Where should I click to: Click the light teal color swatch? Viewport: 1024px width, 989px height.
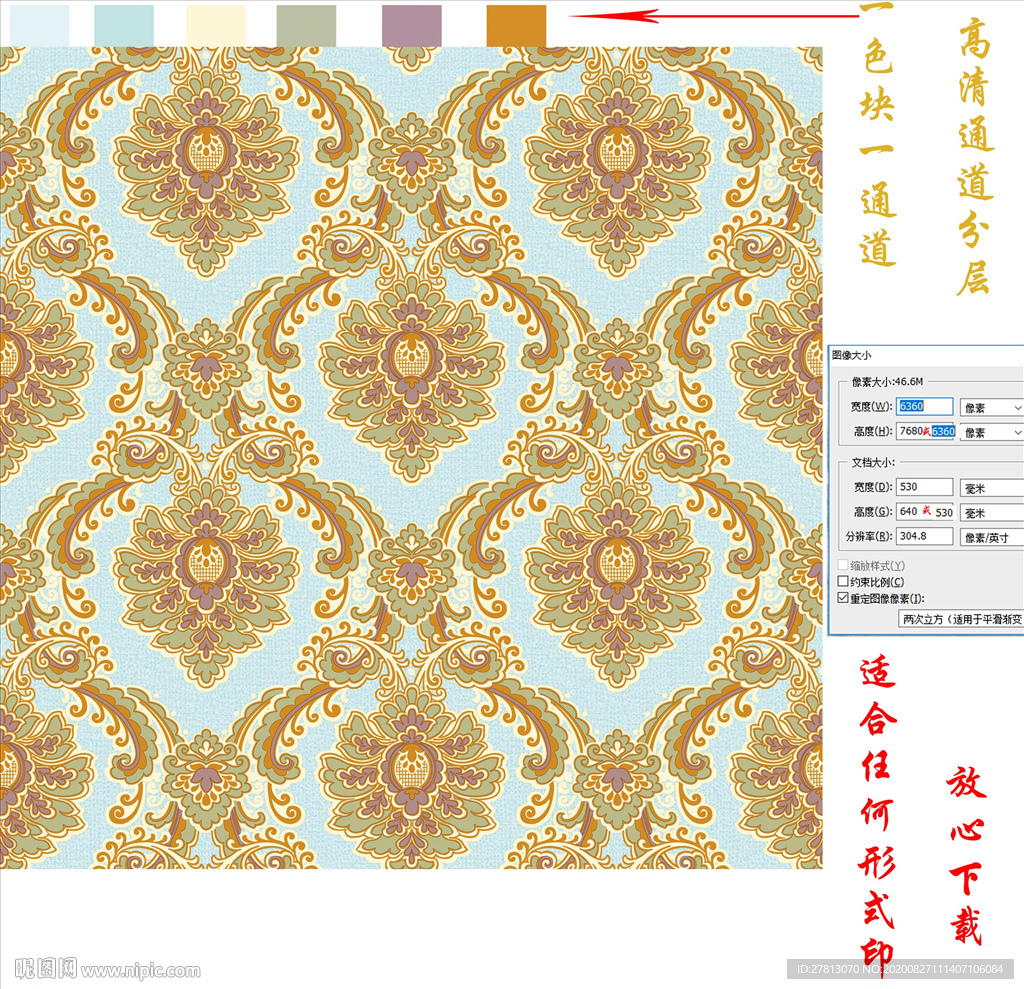[124, 25]
